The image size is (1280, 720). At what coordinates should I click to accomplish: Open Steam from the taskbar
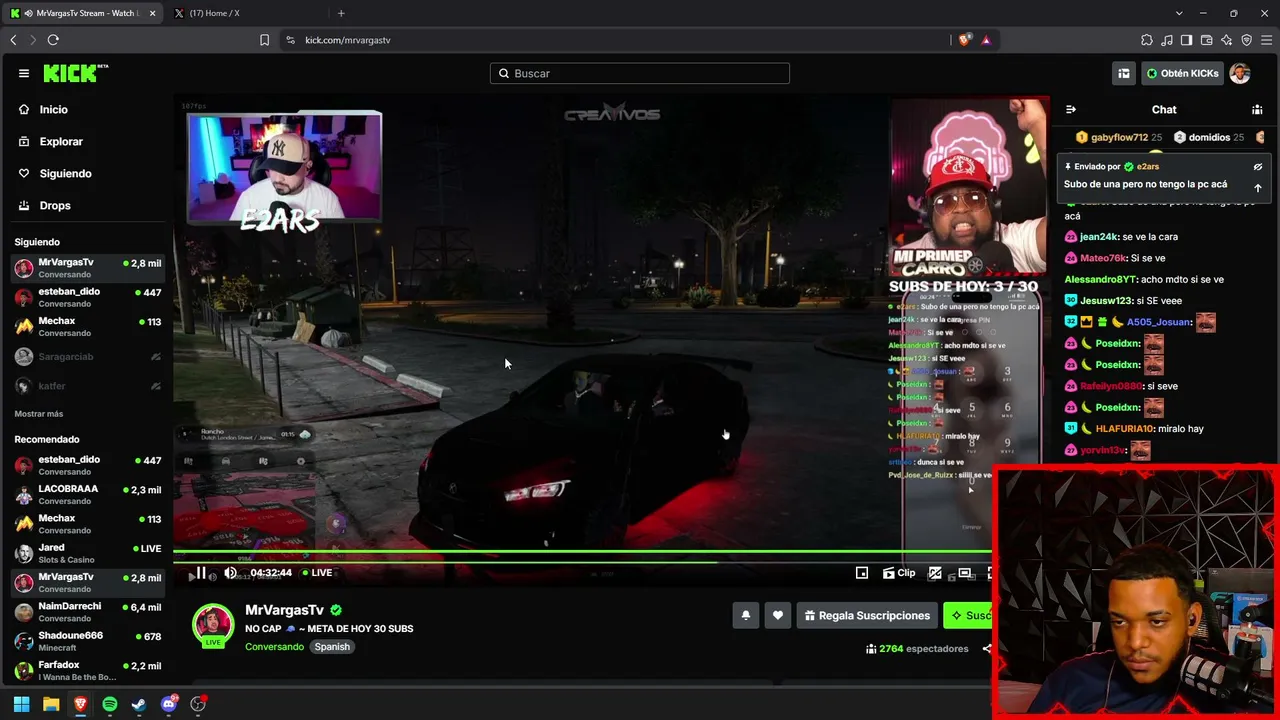click(x=139, y=704)
